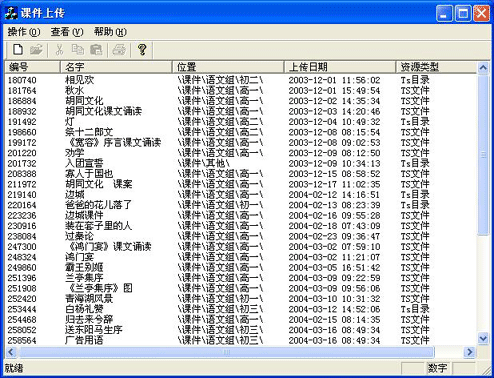Click the location \课件\其他\
Viewport: 494px width, 378px height.
click(x=203, y=163)
